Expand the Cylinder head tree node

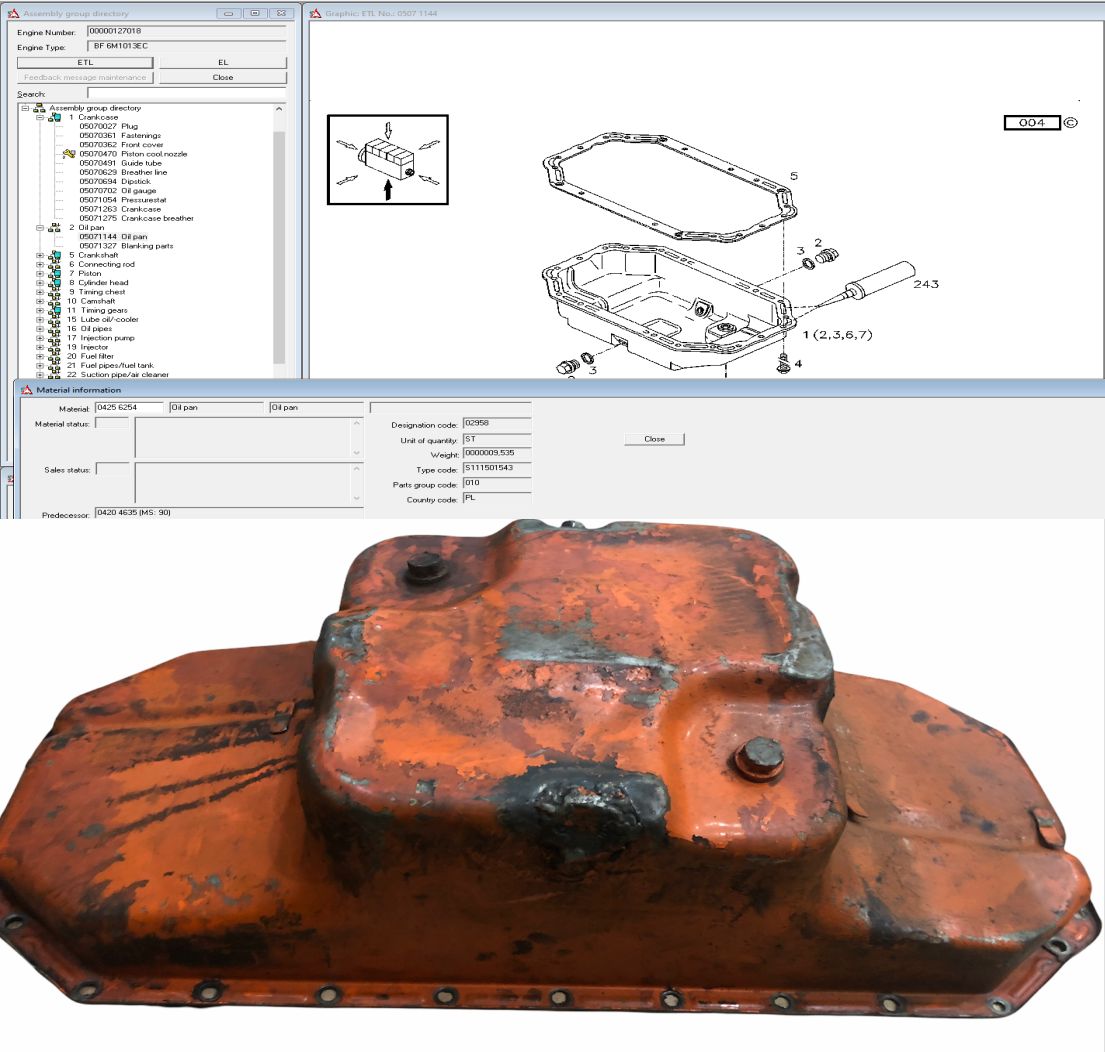41,283
